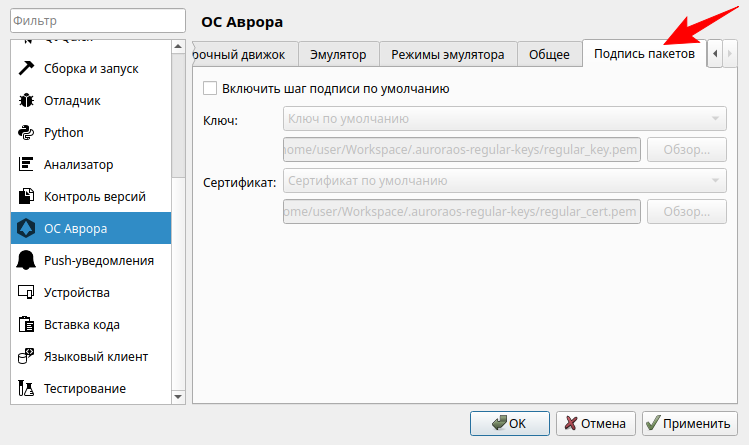749x445 pixels.
Task: Open the Сертификат по умолчанию dropdown
Action: (x=504, y=181)
